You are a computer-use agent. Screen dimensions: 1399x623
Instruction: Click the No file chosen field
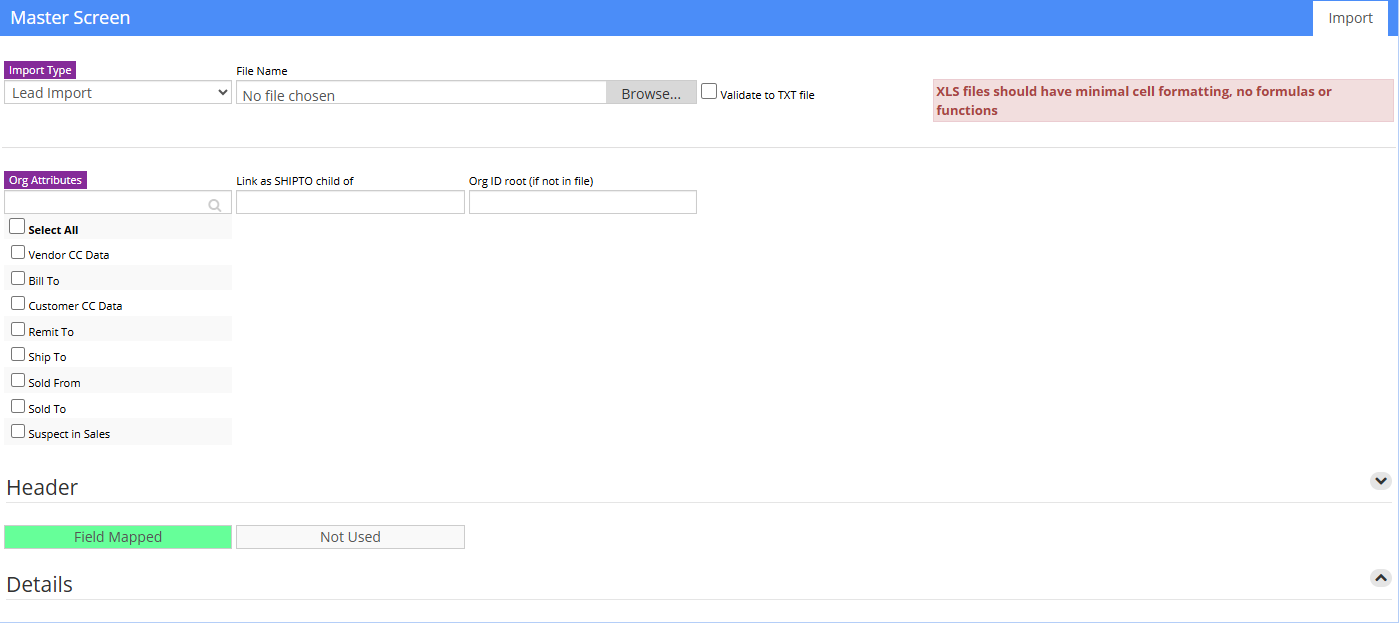tap(421, 93)
